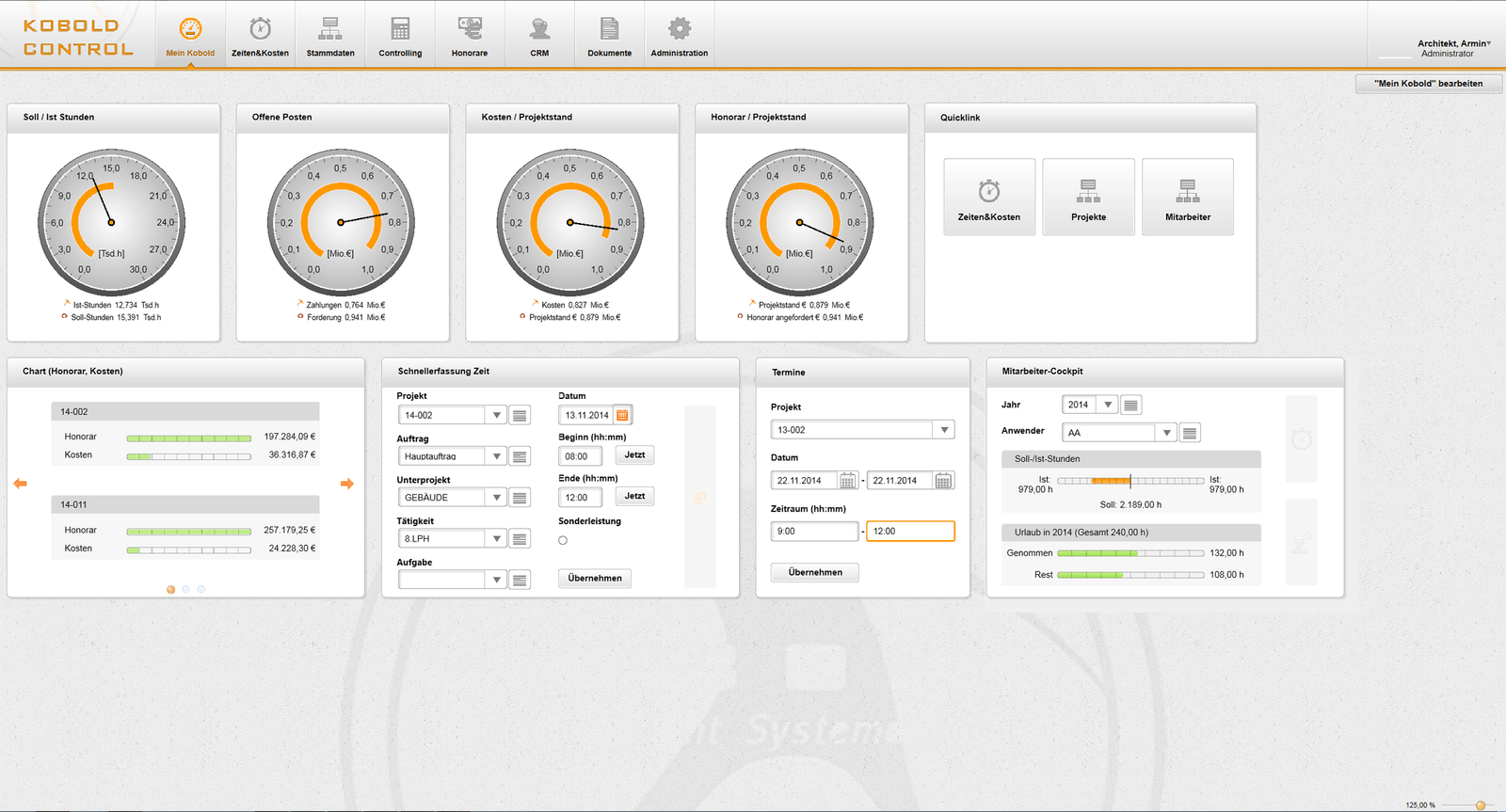Screen dimensions: 1506x812
Task: Select the third chart page dot
Action: click(201, 590)
